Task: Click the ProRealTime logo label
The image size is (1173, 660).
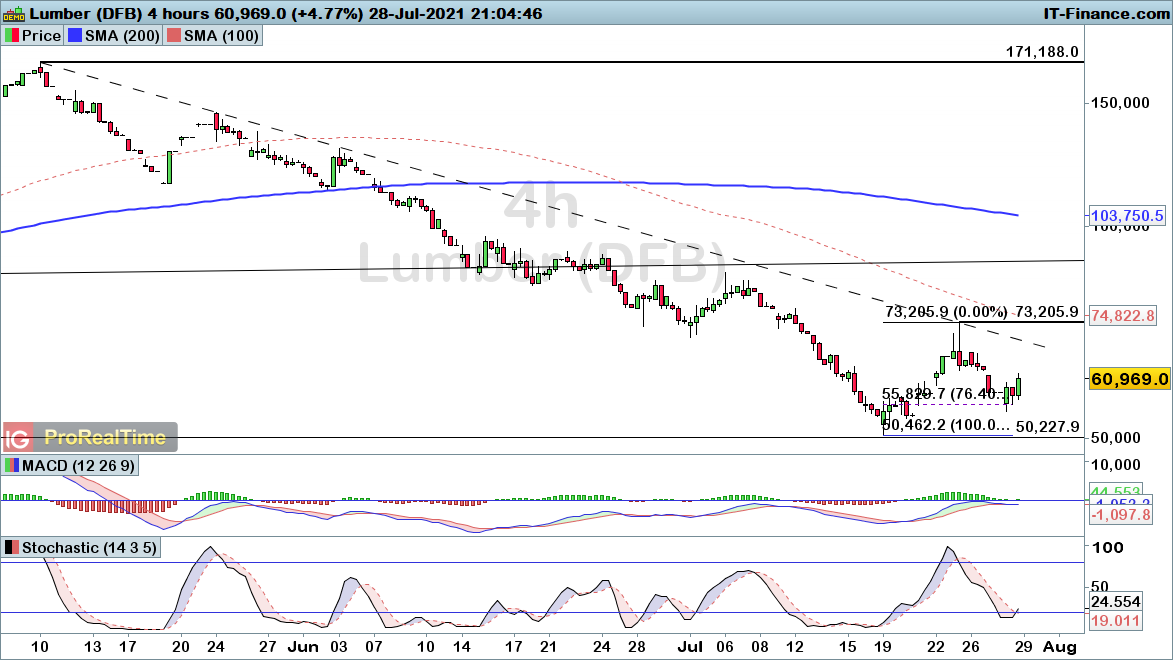Action: click(x=105, y=437)
